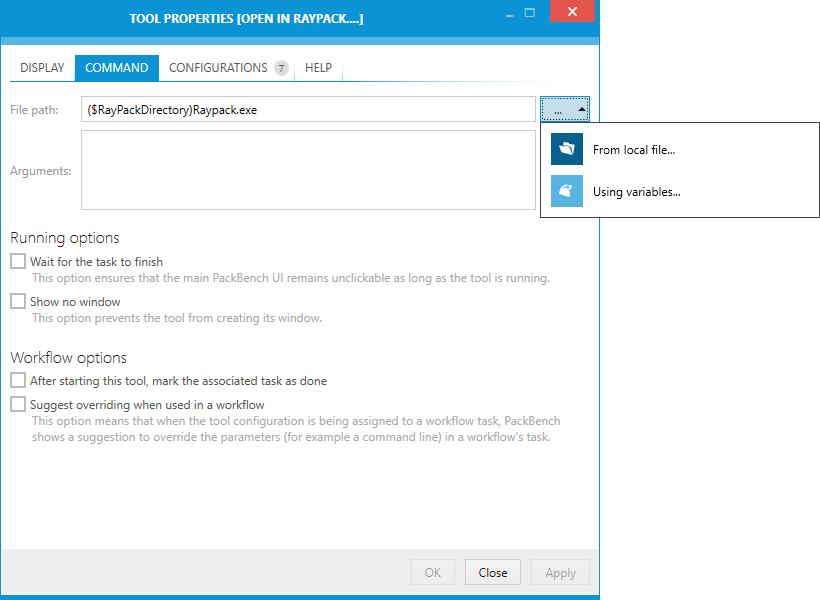
Task: Click the variable icon beside Using variables
Action: (567, 191)
